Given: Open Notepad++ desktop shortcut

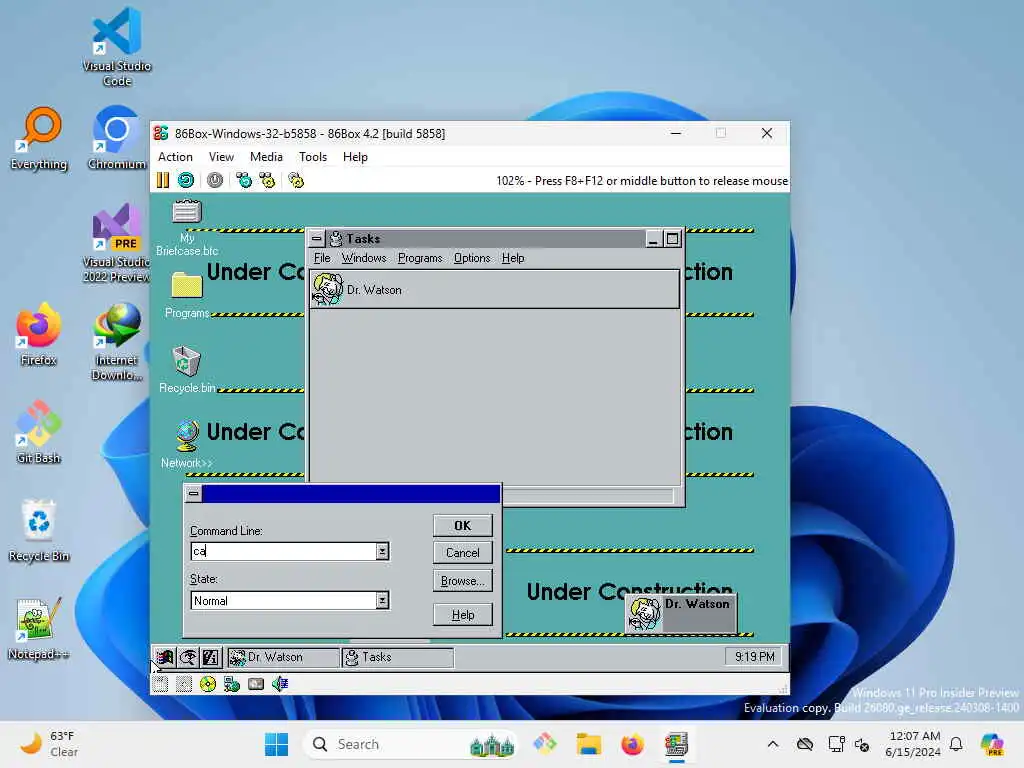Looking at the screenshot, I should [x=39, y=628].
